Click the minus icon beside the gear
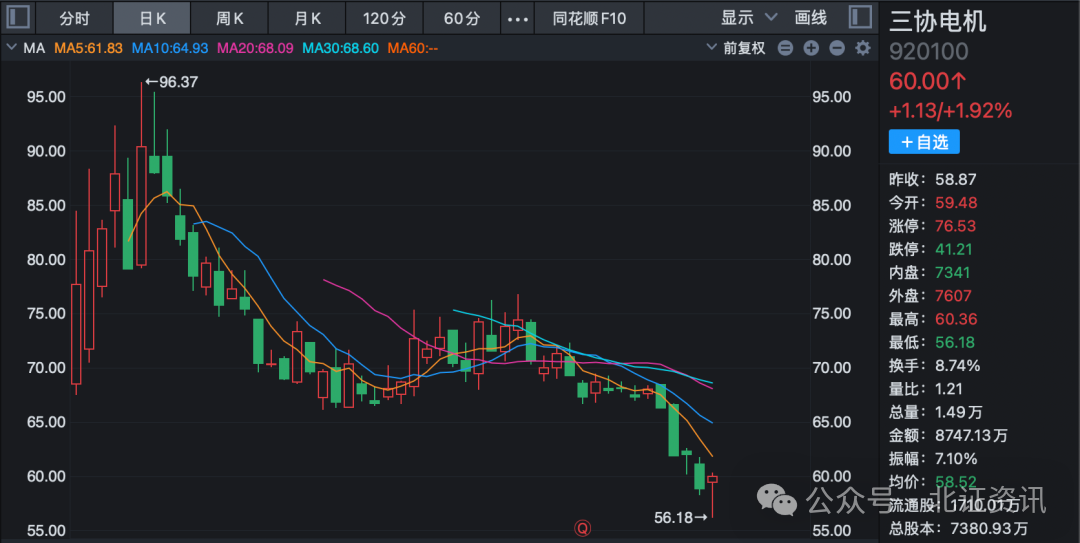1080x543 pixels. coord(837,48)
